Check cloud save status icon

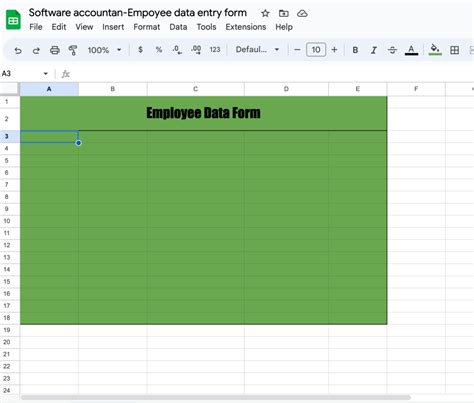click(302, 13)
